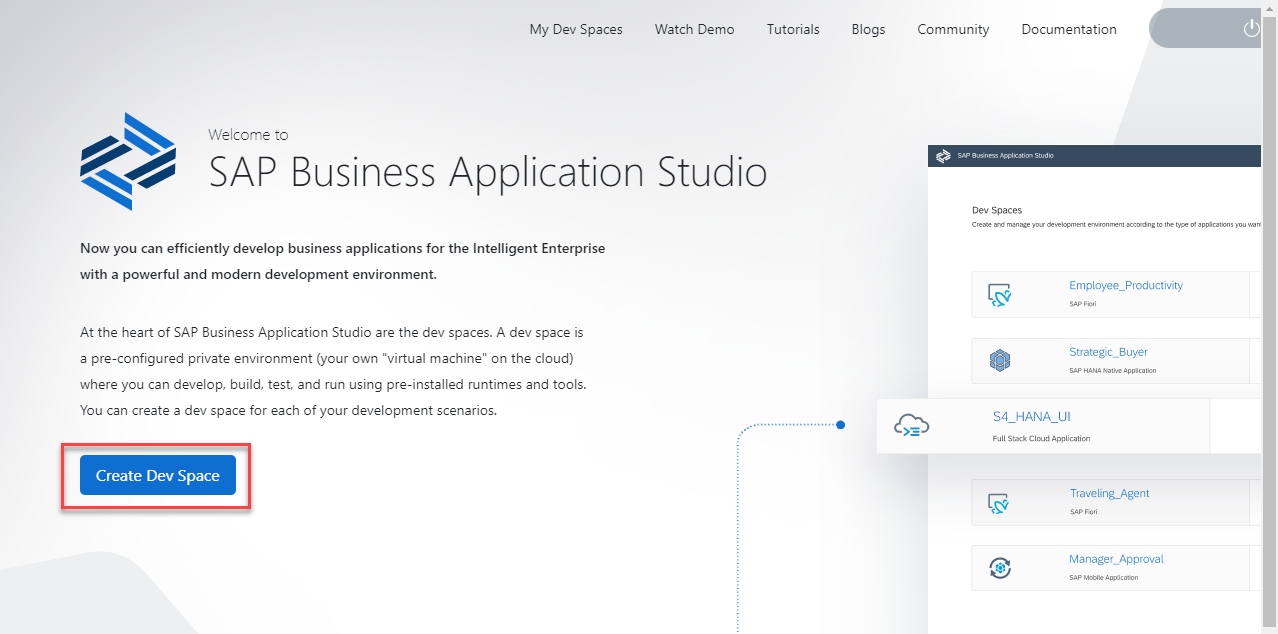This screenshot has width=1278, height=634.
Task: Click the Create Dev Space button
Action: 158,476
